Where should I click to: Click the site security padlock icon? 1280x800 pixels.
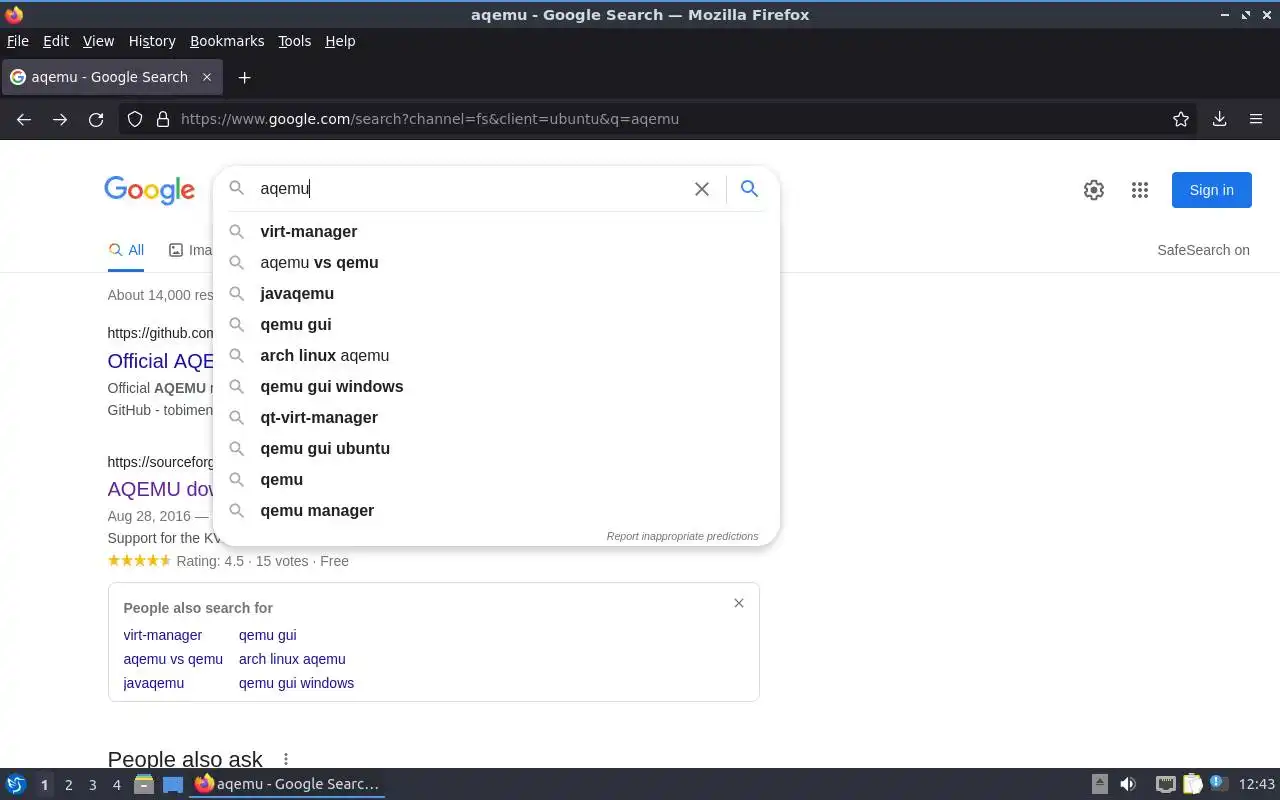coord(163,119)
